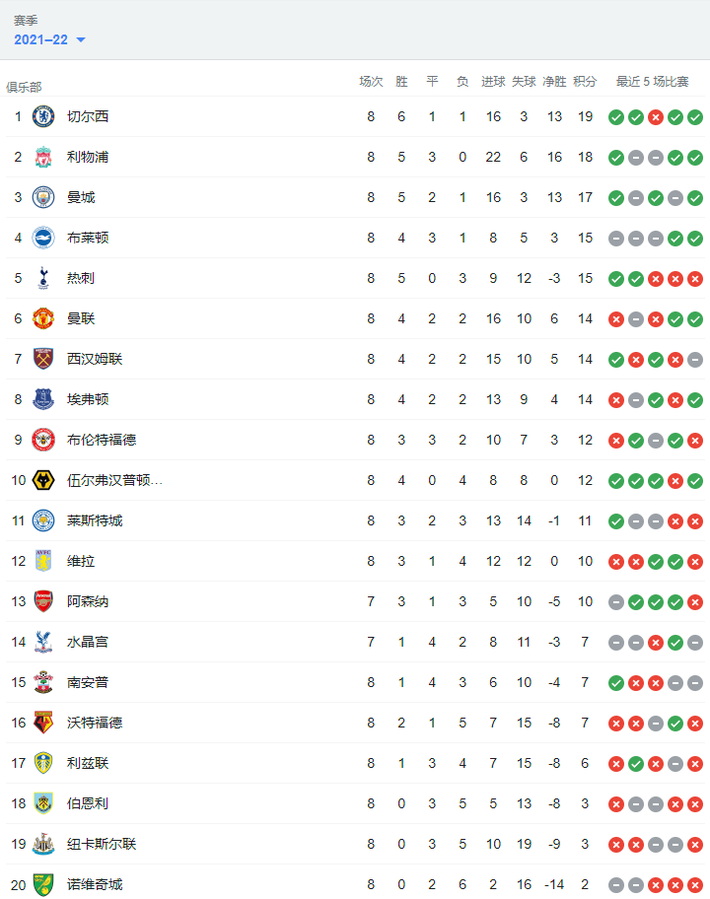Viewport: 710px width, 899px height.
Task: Click Liverpool's first green win result icon
Action: (616, 157)
